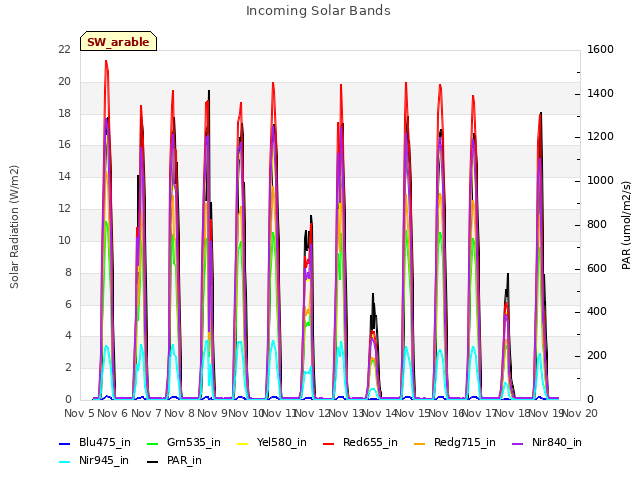This screenshot has width=640, height=480.
Task: Click the Nir840_in legend label
Action: pos(557,442)
